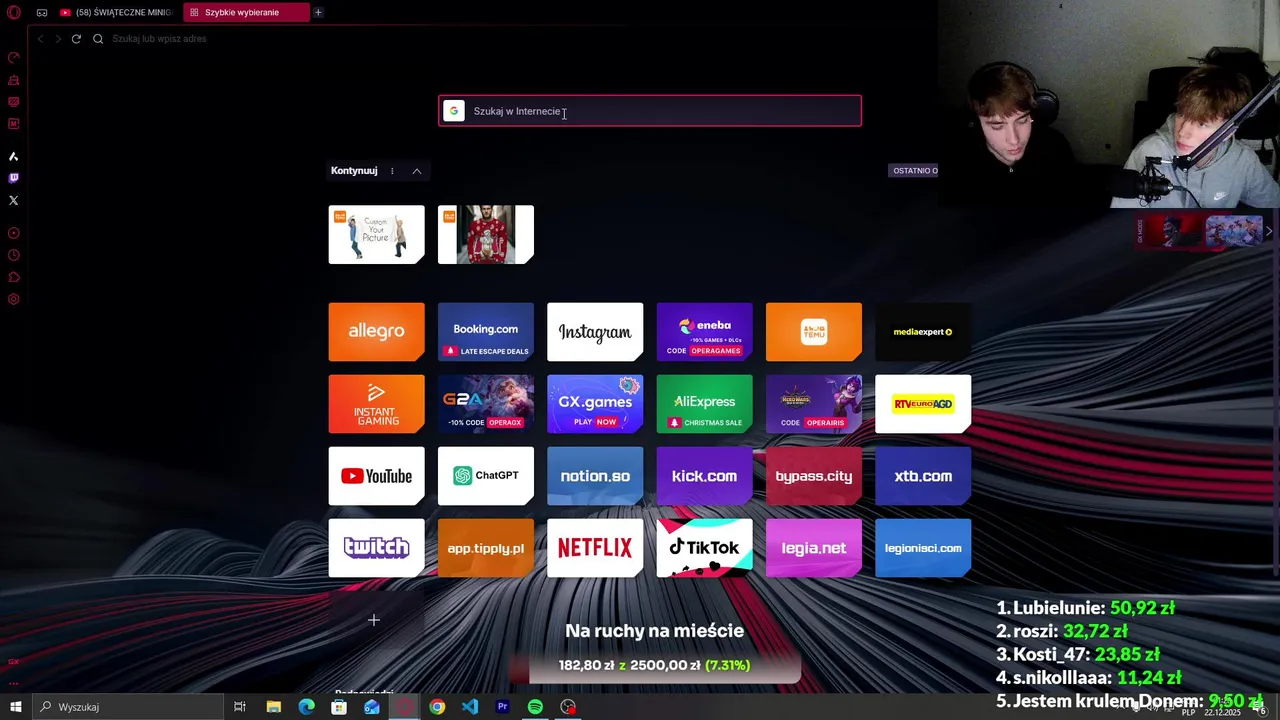
Task: Open GX Cleaner sidebar icon
Action: coord(14,79)
